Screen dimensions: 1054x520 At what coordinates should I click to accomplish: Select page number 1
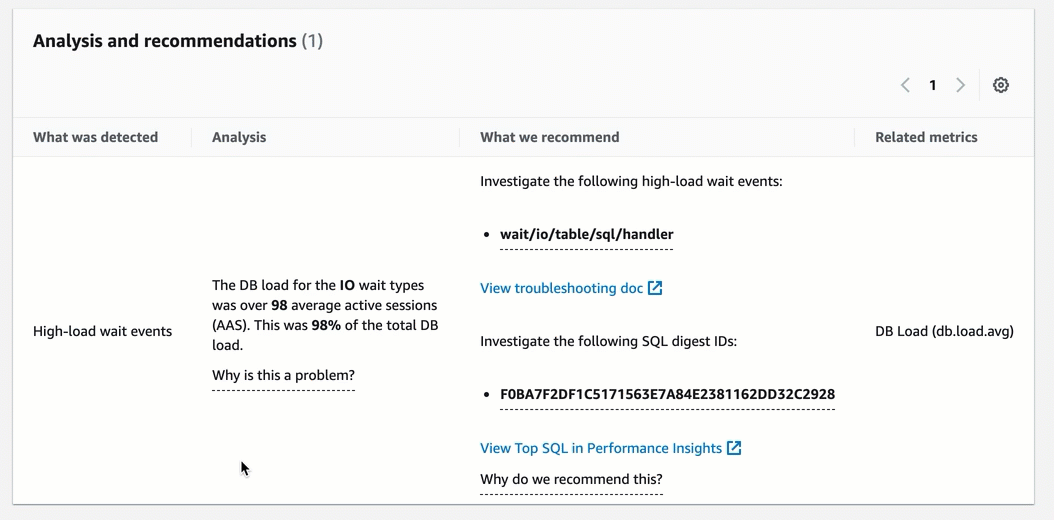pos(933,85)
